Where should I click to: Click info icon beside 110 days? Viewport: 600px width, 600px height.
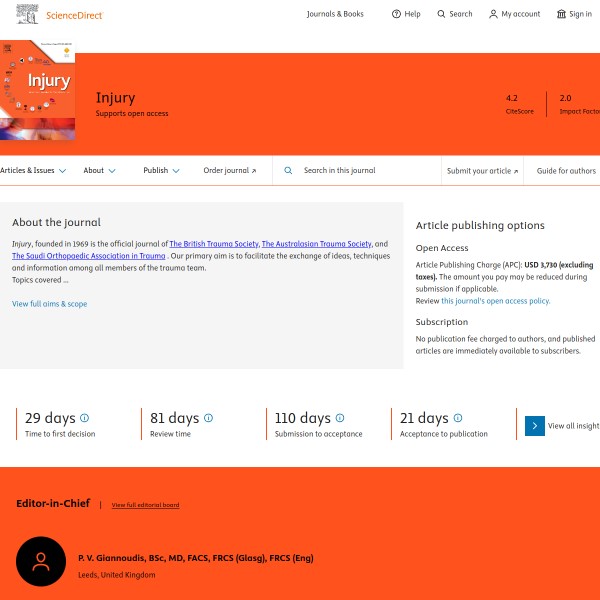(340, 418)
